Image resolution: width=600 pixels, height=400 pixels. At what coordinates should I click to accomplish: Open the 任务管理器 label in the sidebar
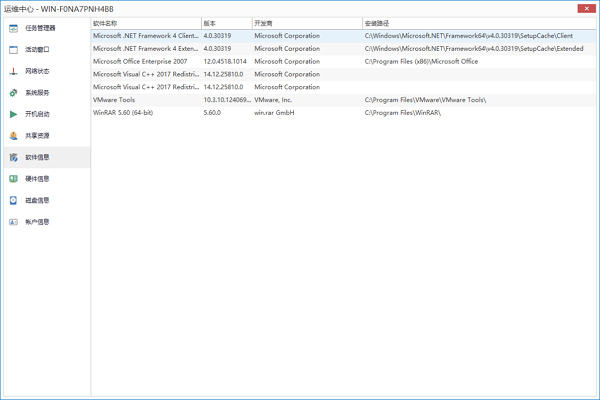click(x=40, y=28)
